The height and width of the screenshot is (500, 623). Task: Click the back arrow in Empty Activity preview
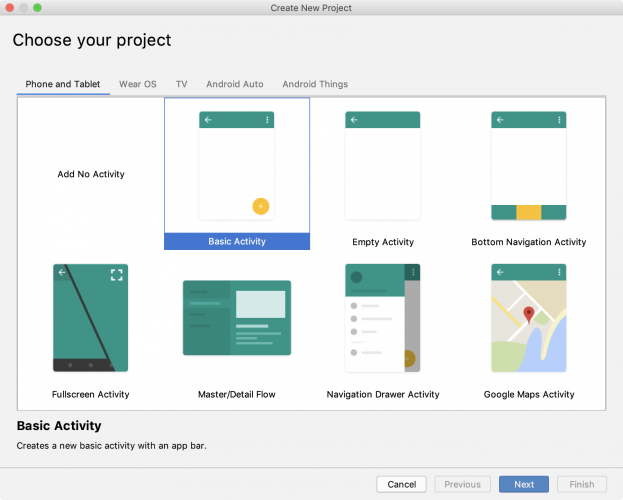point(354,120)
